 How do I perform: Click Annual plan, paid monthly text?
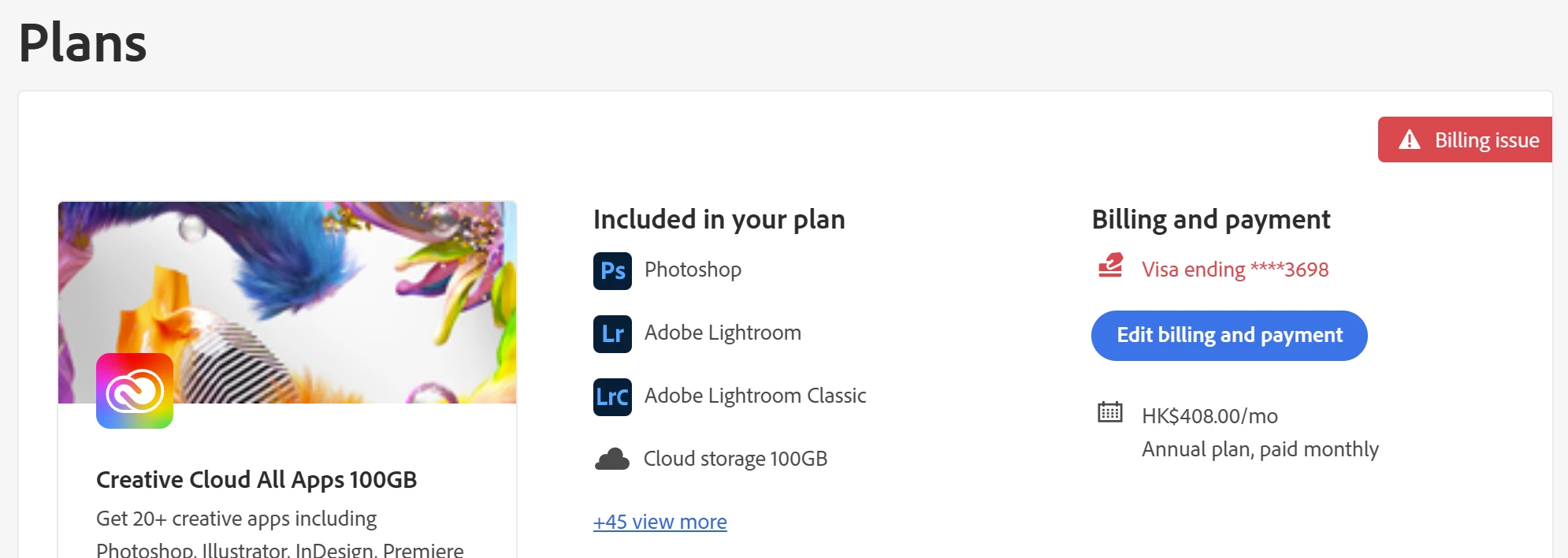click(1260, 449)
